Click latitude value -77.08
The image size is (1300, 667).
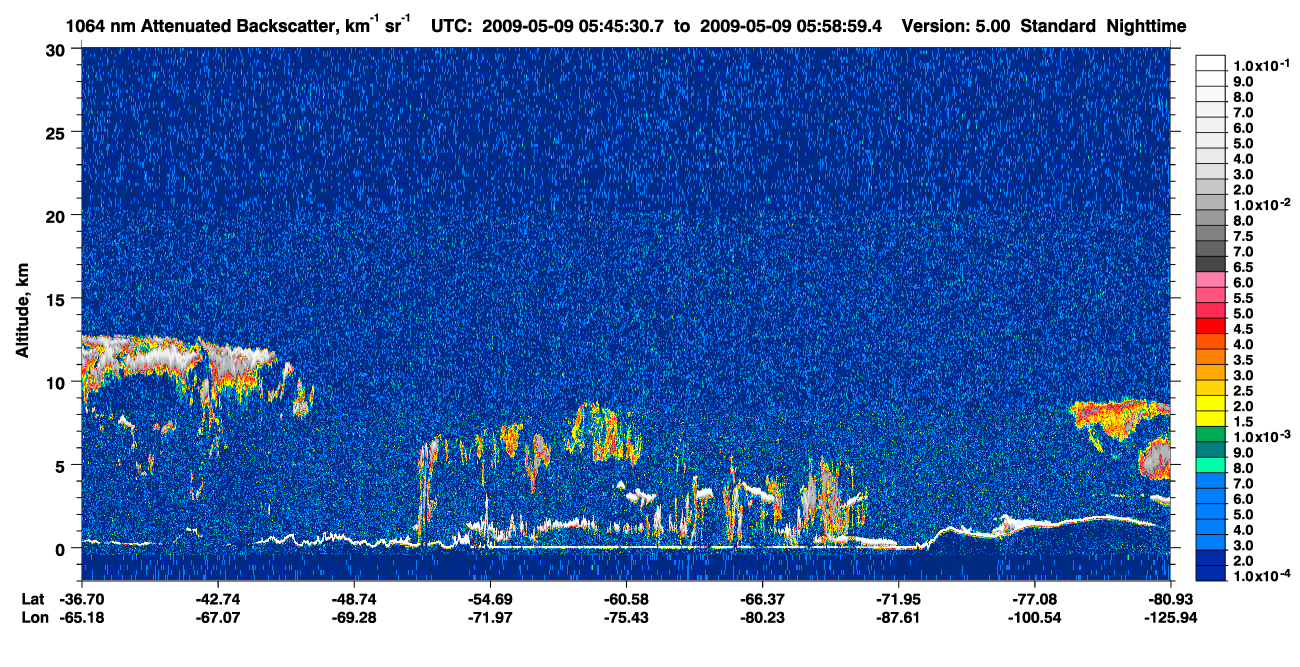[x=1035, y=598]
